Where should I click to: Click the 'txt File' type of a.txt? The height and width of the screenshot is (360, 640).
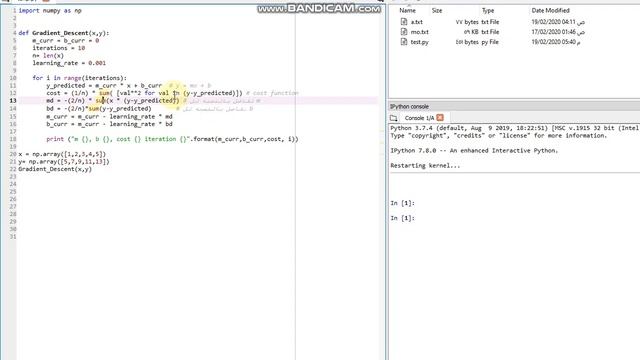490,22
